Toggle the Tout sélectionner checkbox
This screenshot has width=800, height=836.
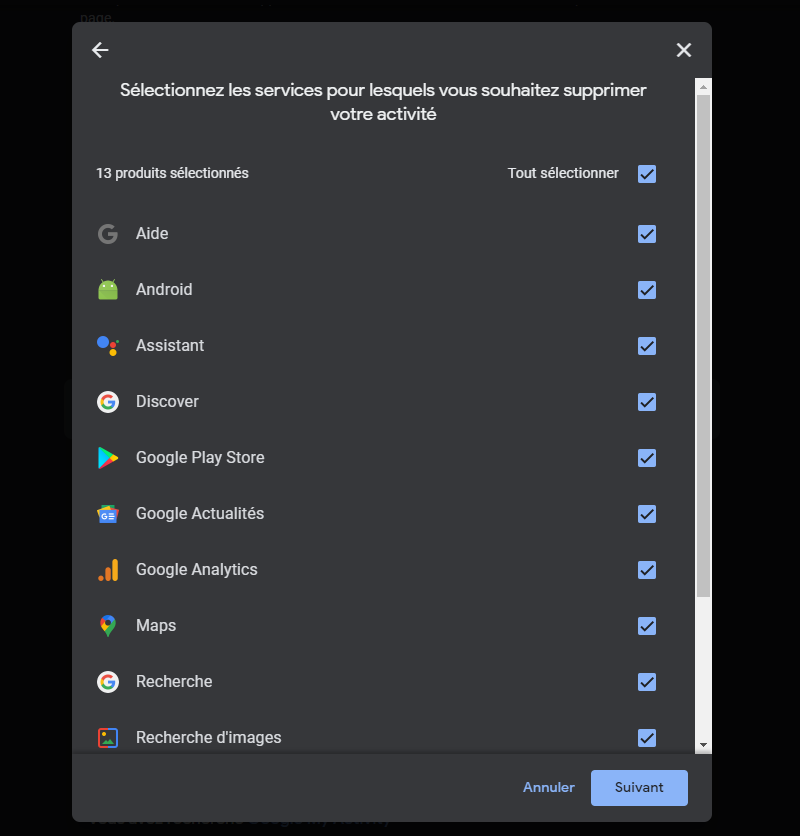click(647, 174)
